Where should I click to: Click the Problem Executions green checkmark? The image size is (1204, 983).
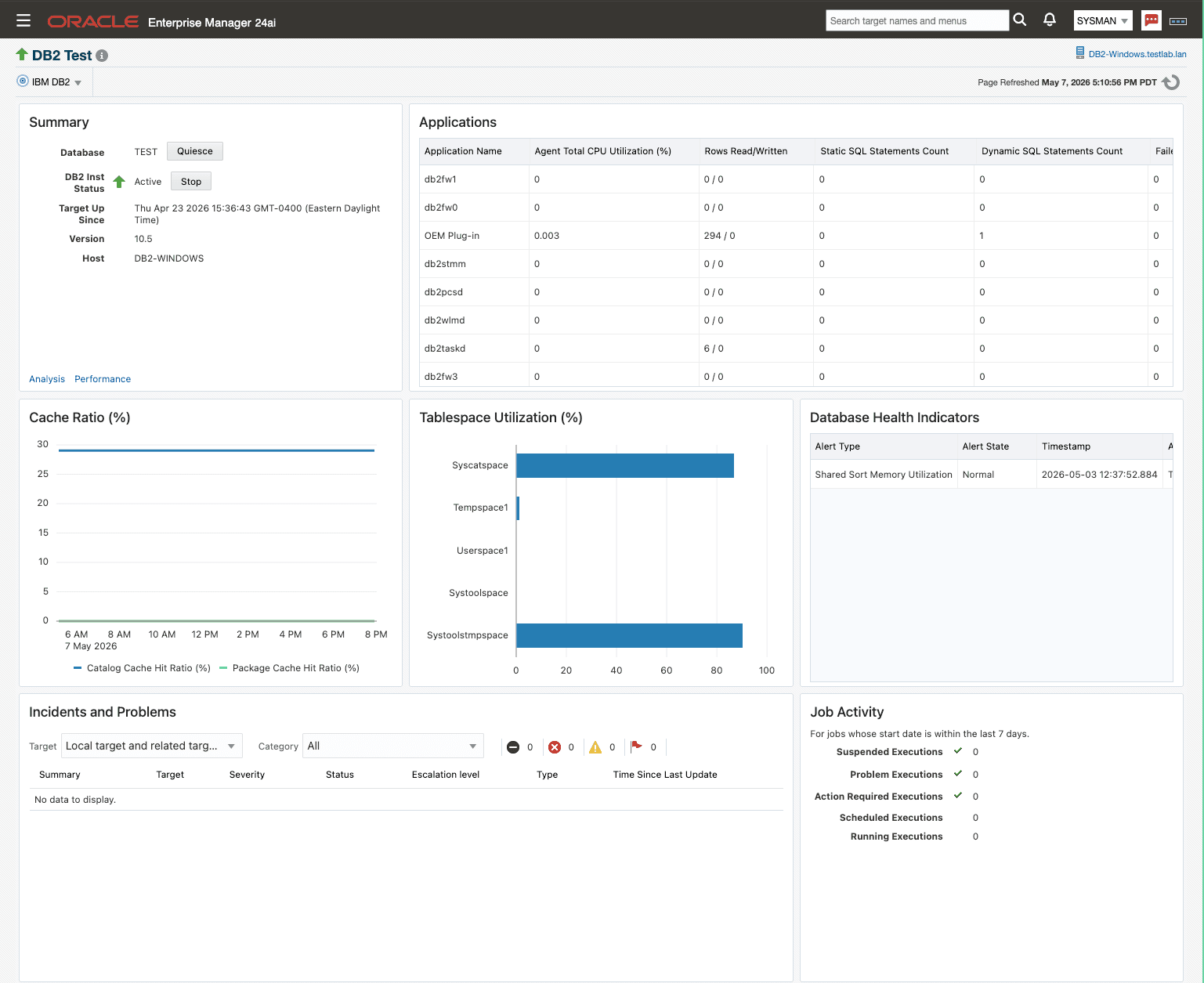pos(958,774)
